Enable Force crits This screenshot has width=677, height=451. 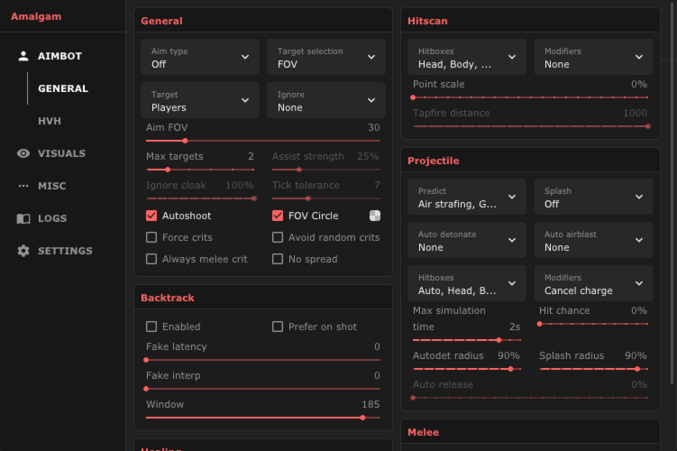click(152, 237)
